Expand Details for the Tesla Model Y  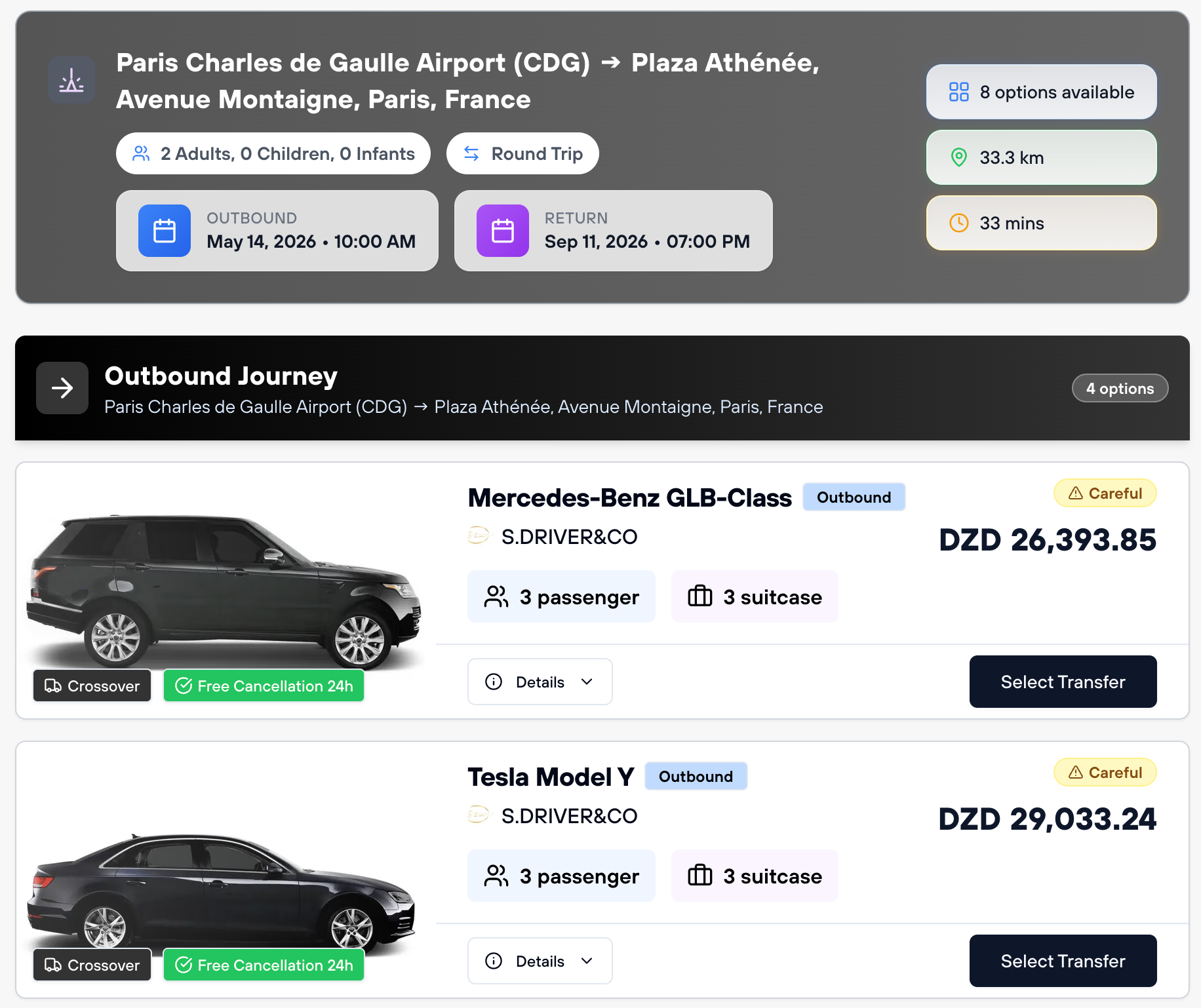tap(540, 961)
